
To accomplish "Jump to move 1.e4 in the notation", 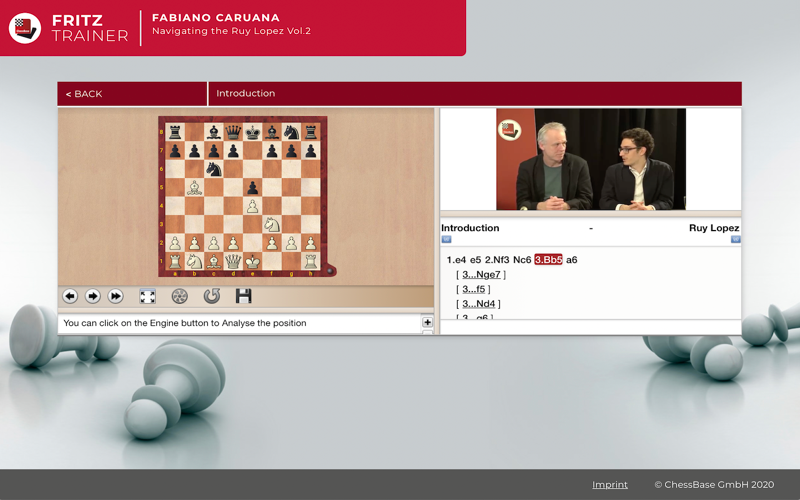I will pyautogui.click(x=456, y=260).
